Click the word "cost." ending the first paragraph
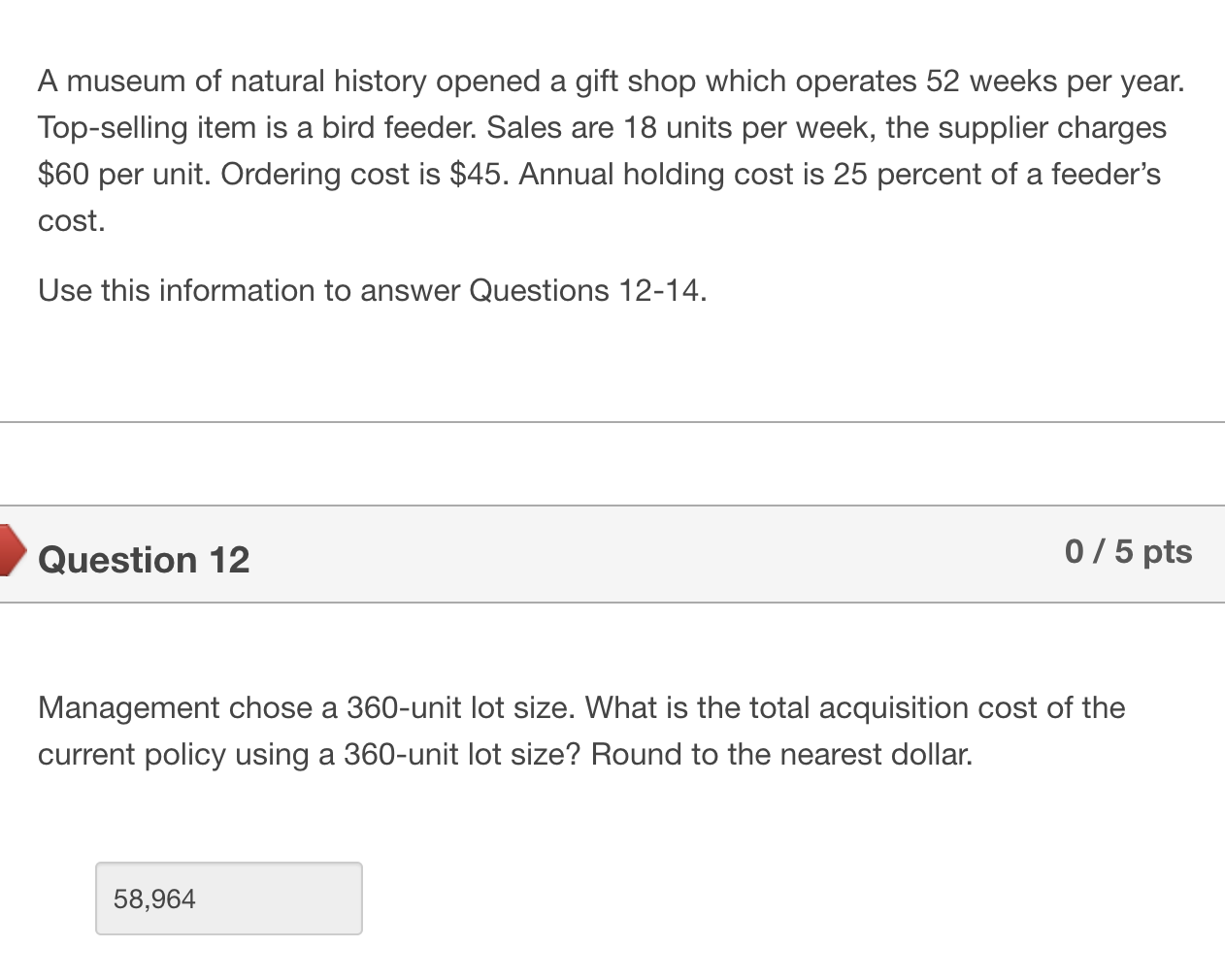This screenshot has height=980, width=1225. click(x=71, y=220)
